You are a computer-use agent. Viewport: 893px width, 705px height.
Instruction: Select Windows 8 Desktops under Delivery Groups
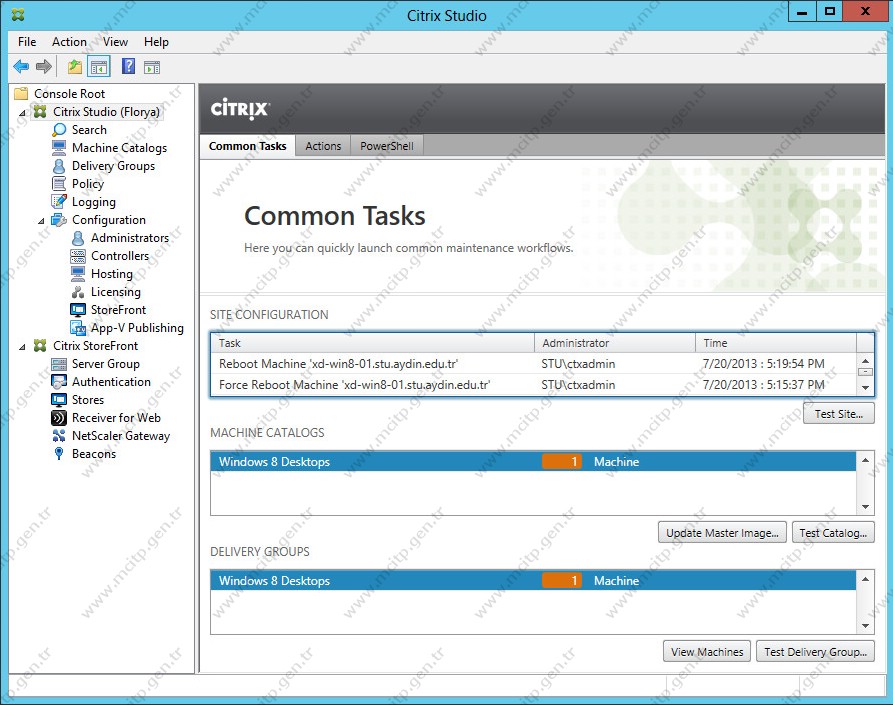click(534, 581)
